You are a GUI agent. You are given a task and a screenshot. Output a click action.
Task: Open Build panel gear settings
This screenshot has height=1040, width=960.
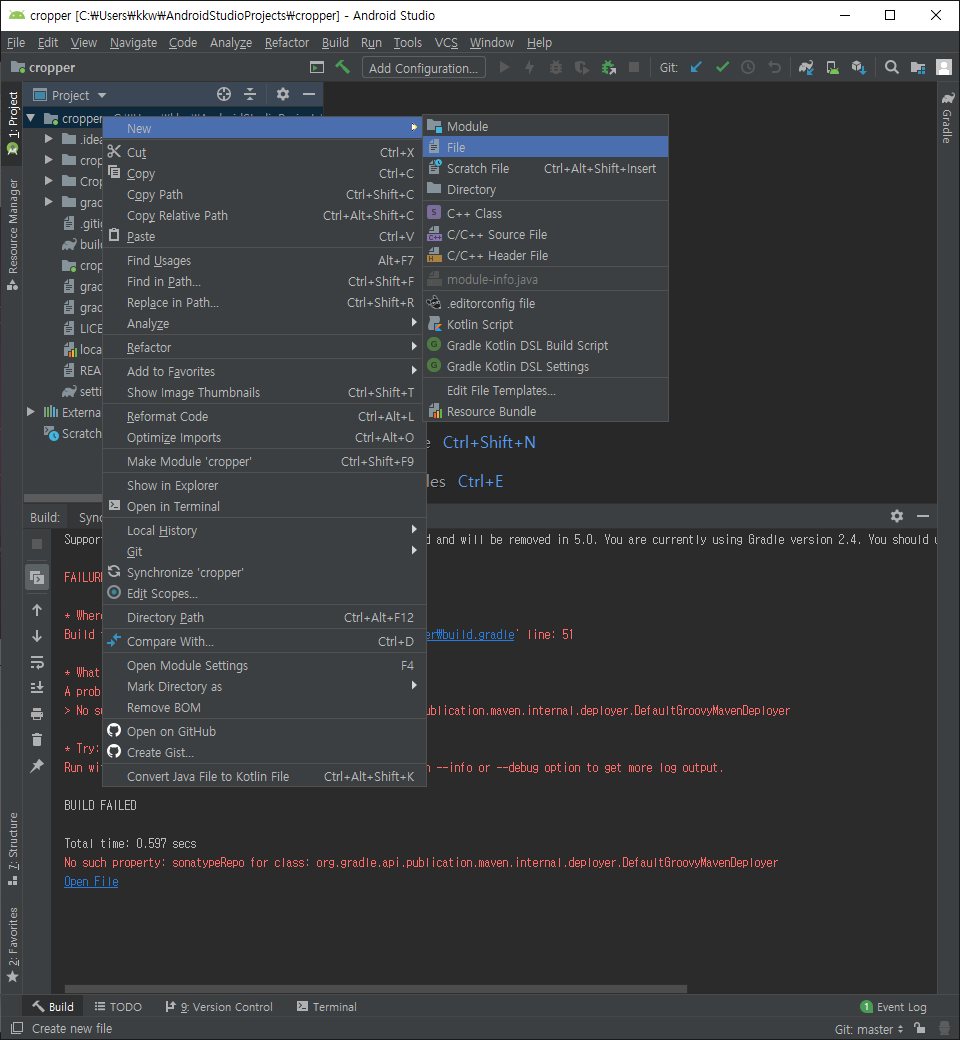(897, 516)
